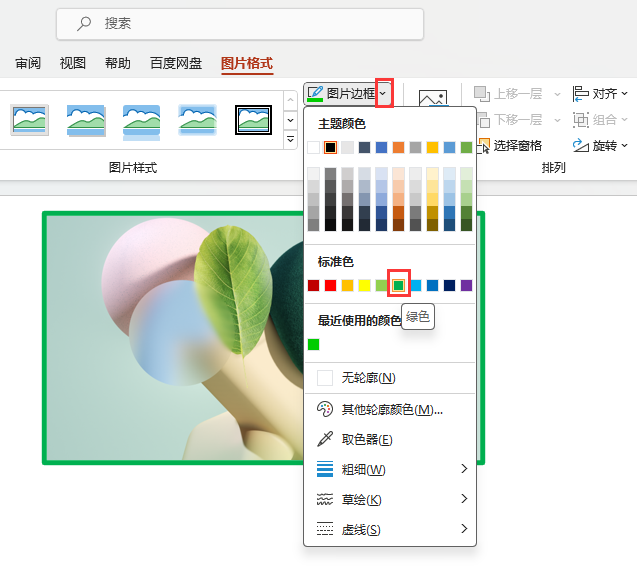
Task: Pick the orange theme color swatch
Action: point(399,147)
